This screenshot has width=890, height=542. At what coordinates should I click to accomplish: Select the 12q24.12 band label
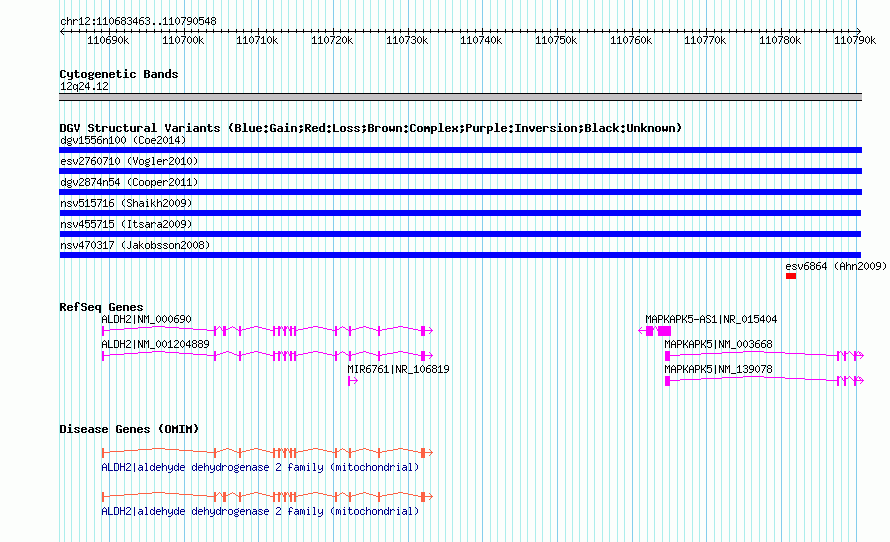[84, 86]
